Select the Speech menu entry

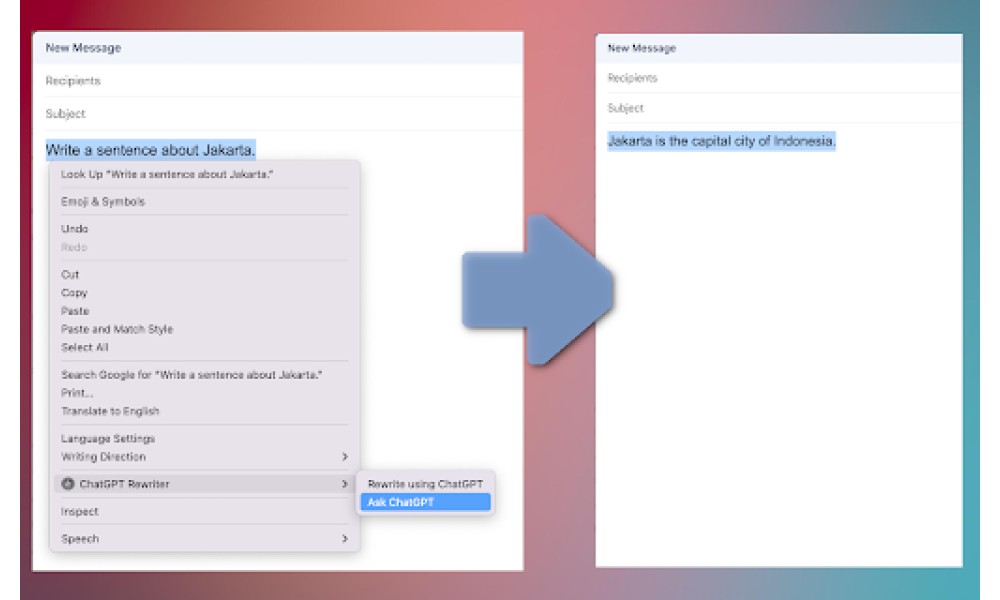(205, 539)
